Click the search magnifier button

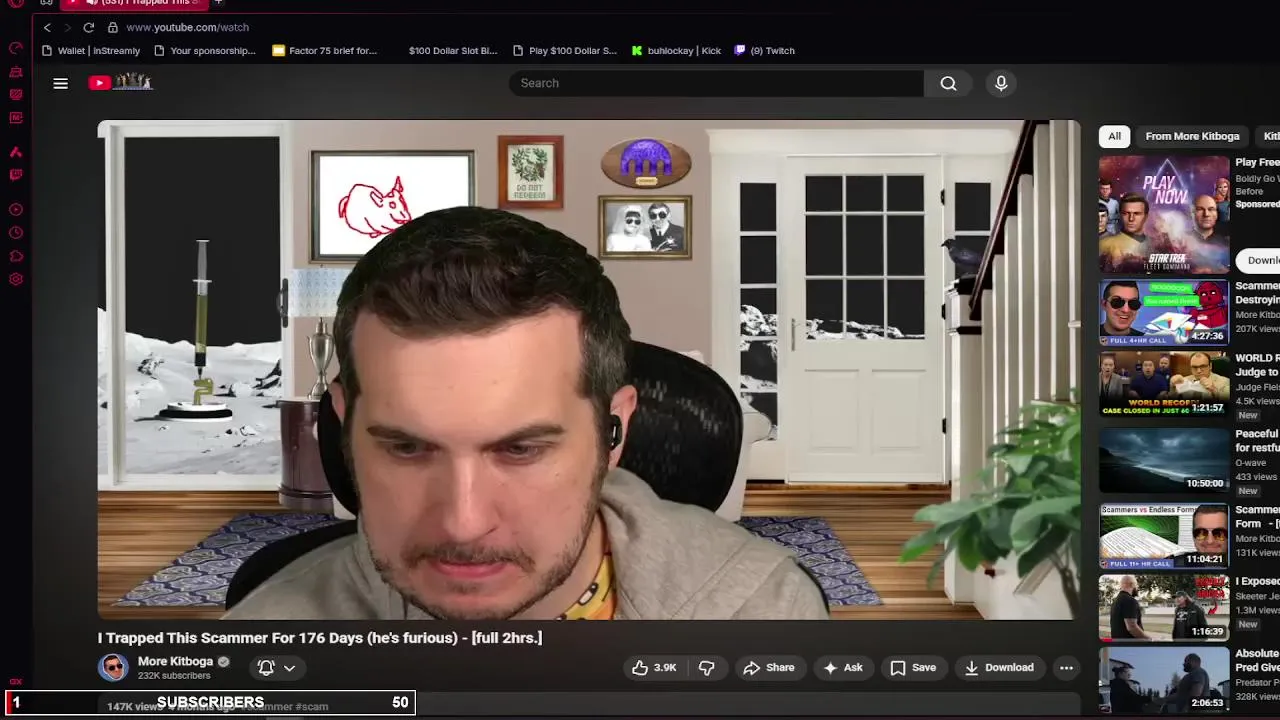(x=948, y=83)
